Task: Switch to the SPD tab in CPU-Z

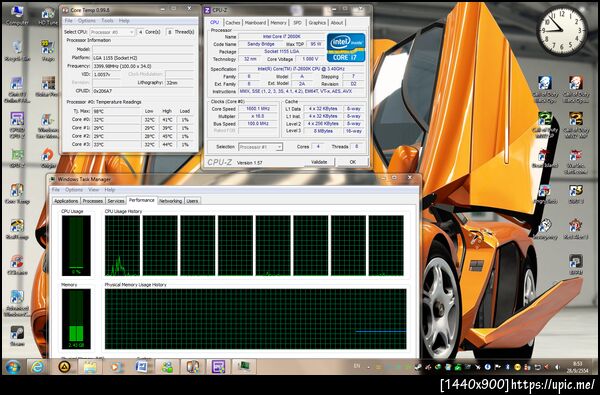Action: (x=297, y=23)
